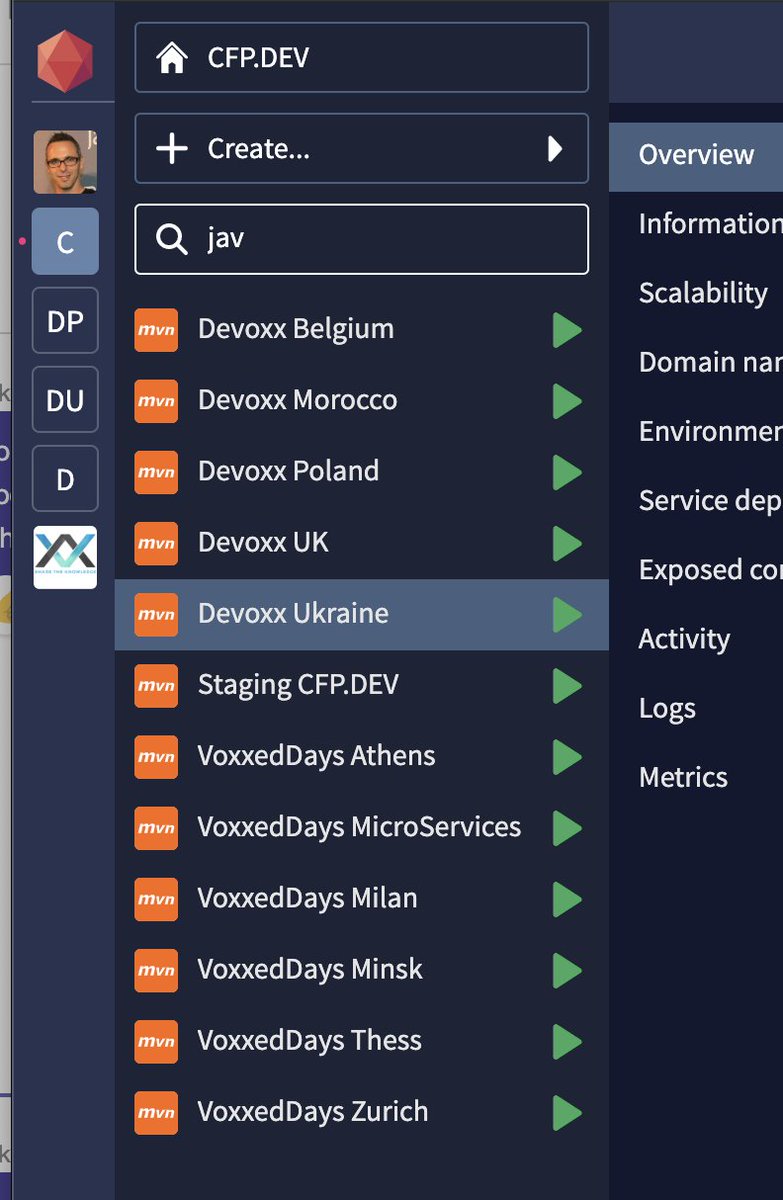Click running status arrow for Devoxx Ukraine

pos(567,614)
